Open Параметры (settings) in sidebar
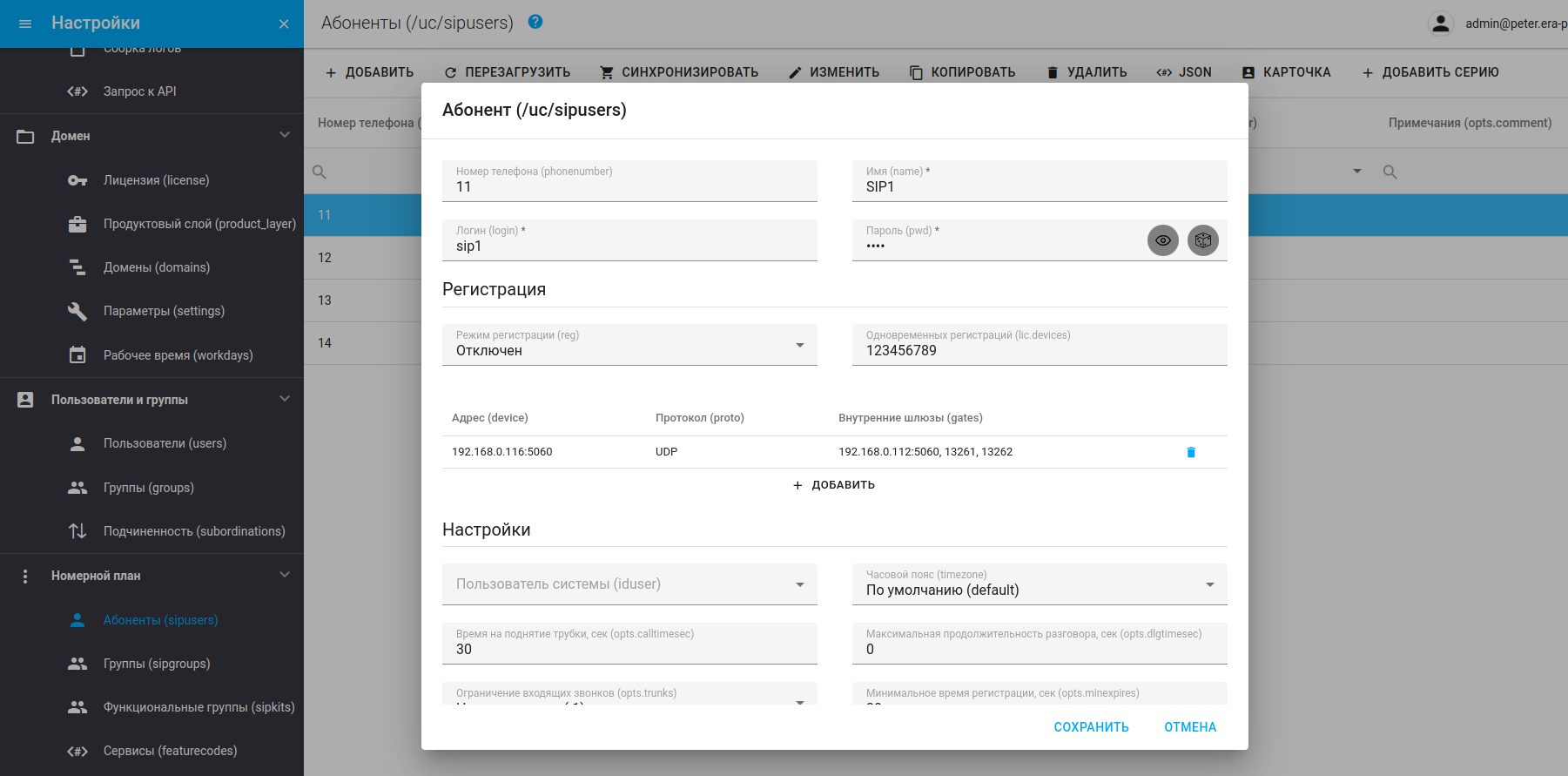Viewport: 1568px width, 776px height. [x=164, y=311]
